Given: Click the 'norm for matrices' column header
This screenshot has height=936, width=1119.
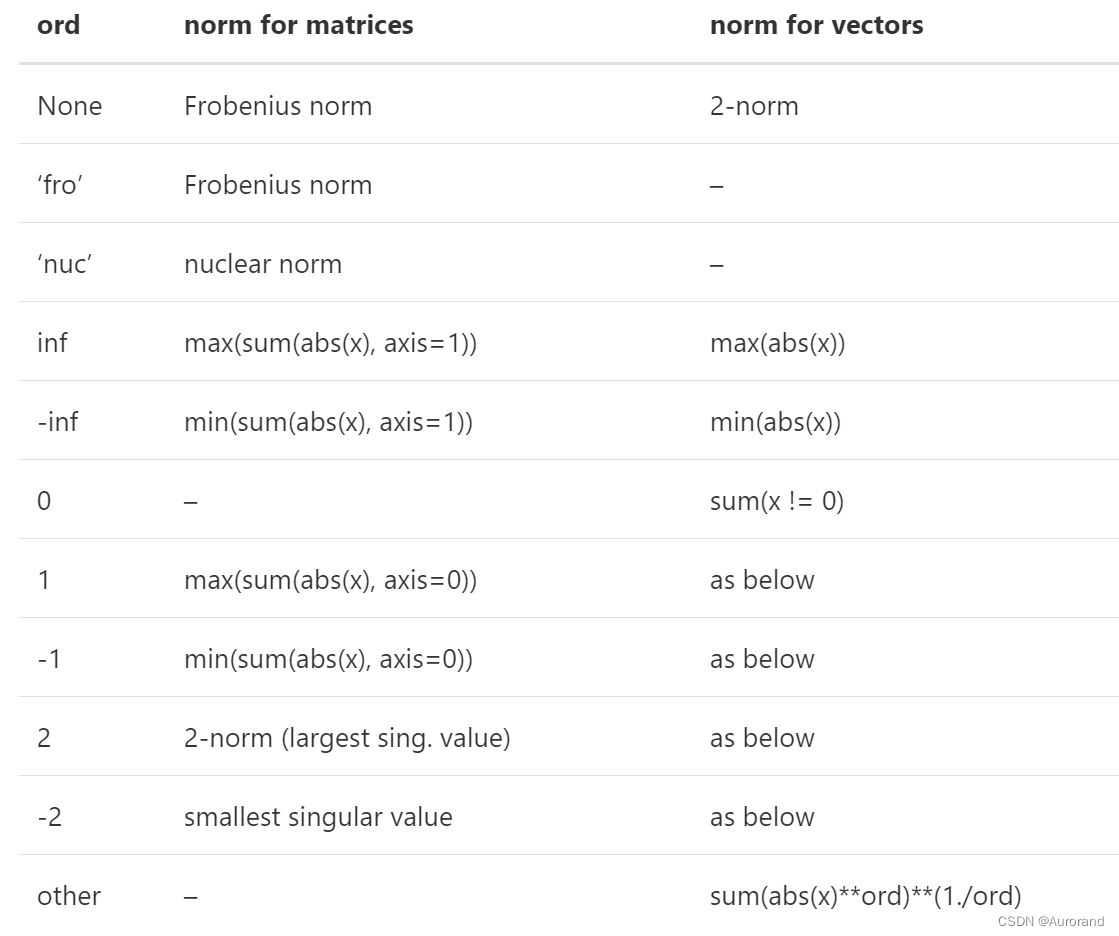Looking at the screenshot, I should [x=298, y=25].
